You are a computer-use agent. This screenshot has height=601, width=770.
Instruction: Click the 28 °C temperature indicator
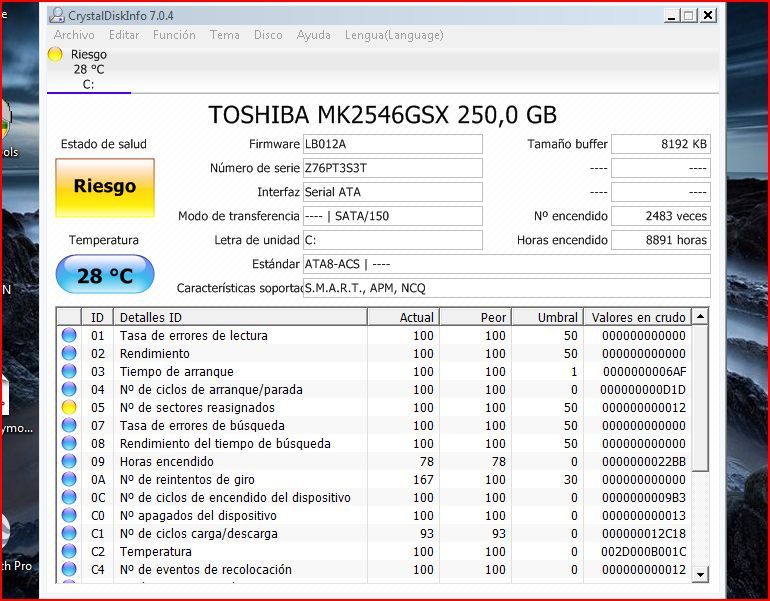click(105, 275)
